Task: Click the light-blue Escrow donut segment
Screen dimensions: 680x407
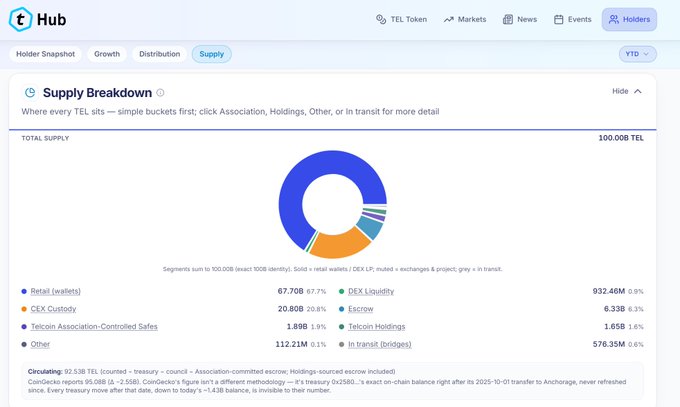Action: pos(369,227)
